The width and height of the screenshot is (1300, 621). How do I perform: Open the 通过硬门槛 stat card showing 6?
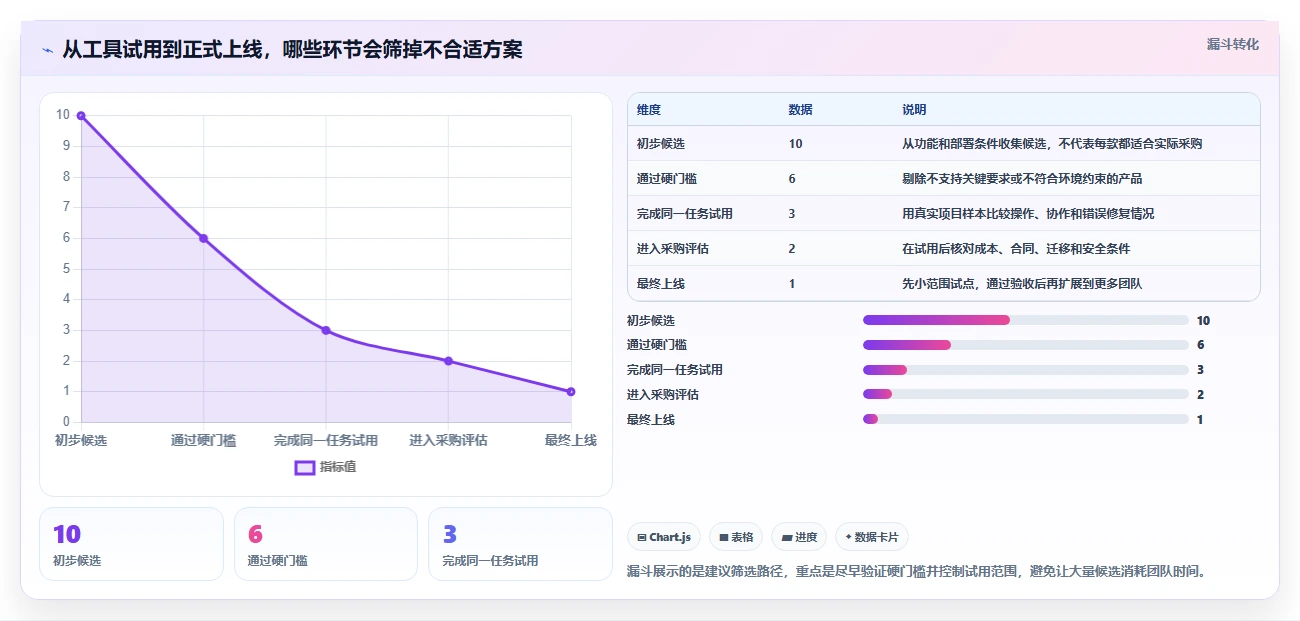325,544
